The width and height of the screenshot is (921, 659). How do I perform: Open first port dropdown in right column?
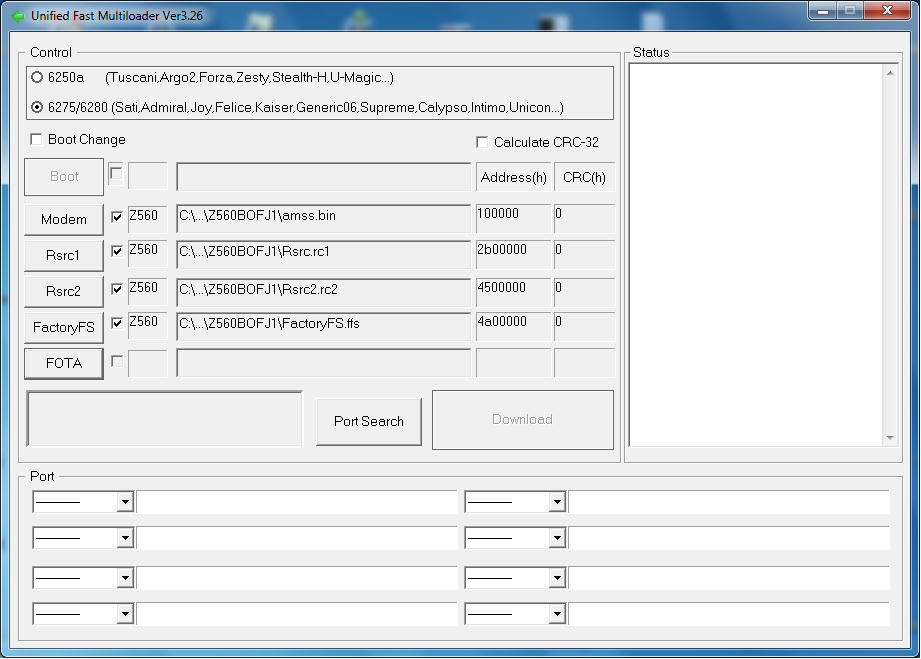point(557,502)
